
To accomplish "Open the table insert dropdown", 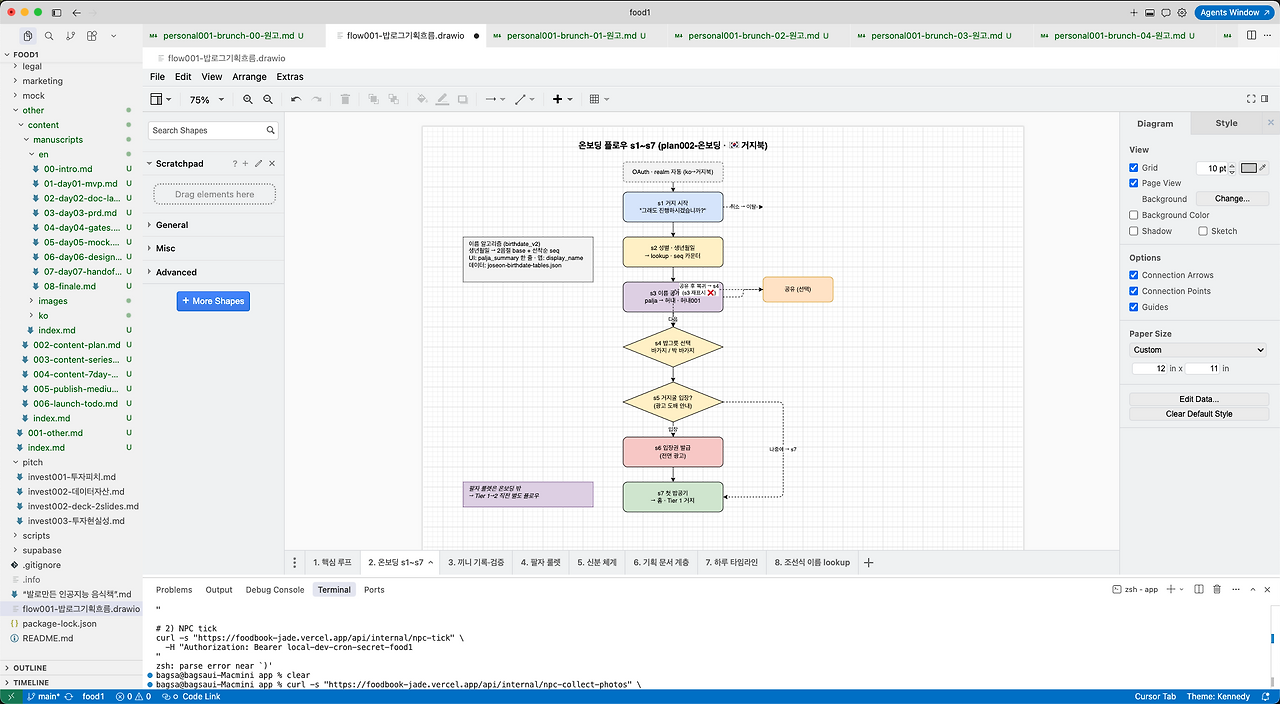I will (x=598, y=99).
